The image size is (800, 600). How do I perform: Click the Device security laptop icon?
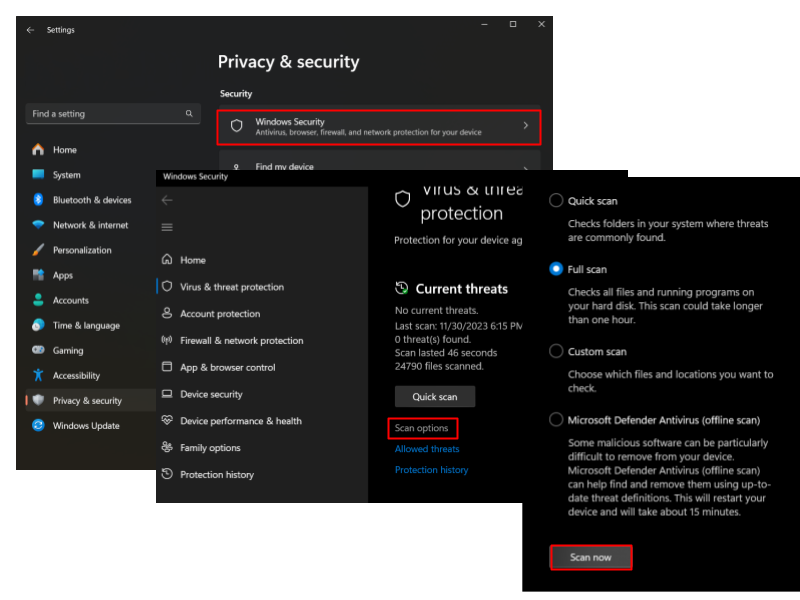pos(167,393)
